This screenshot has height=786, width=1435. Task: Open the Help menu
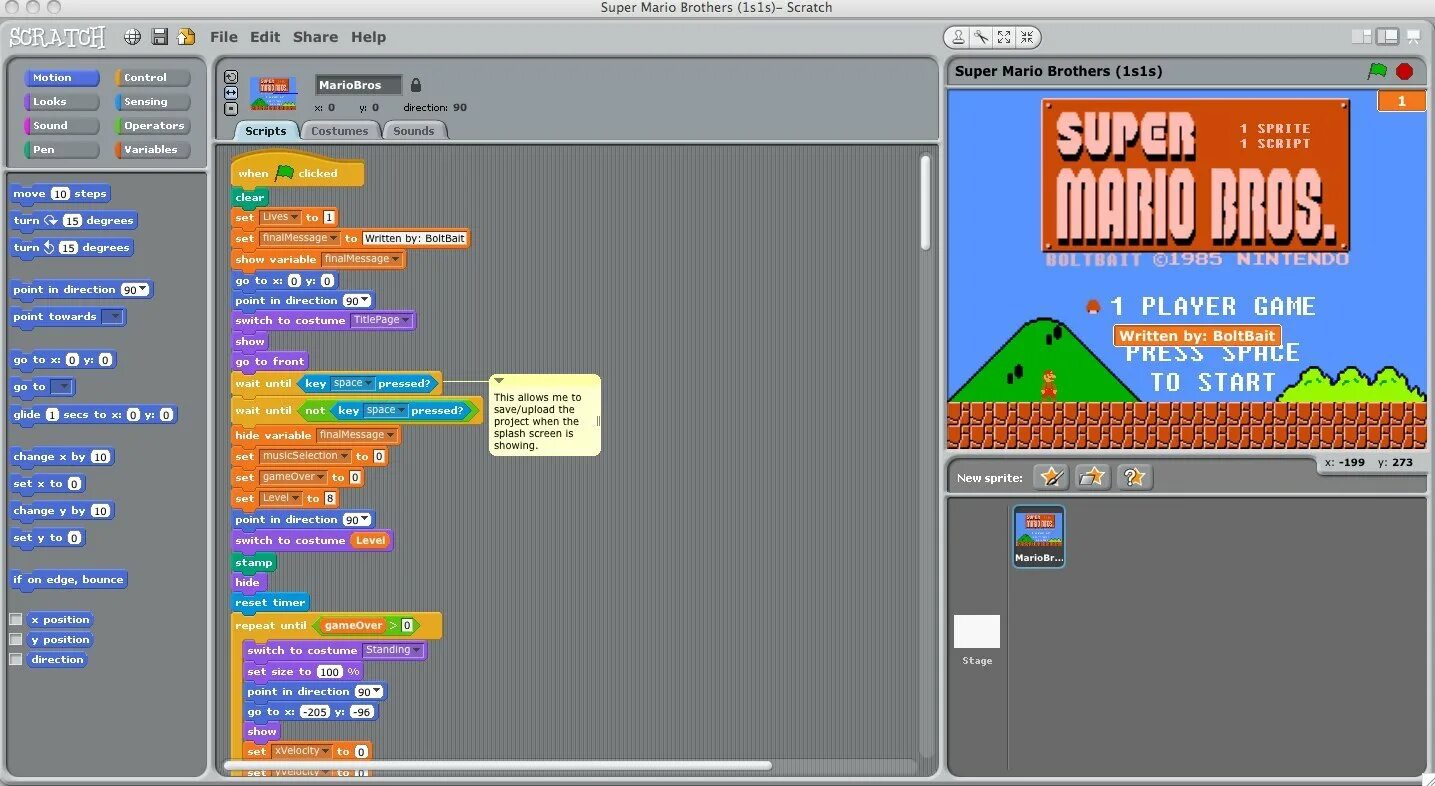(x=368, y=37)
